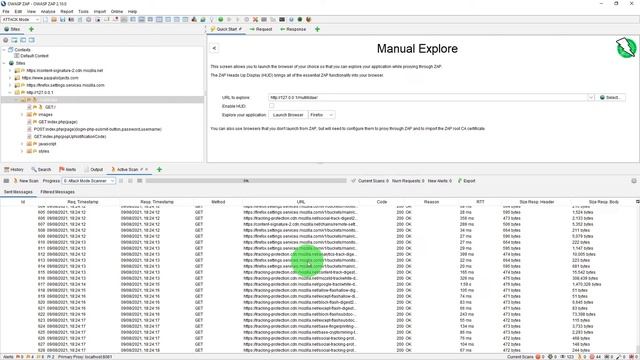The height and width of the screenshot is (360, 640).
Task: Open the Online menu
Action: (x=117, y=11)
